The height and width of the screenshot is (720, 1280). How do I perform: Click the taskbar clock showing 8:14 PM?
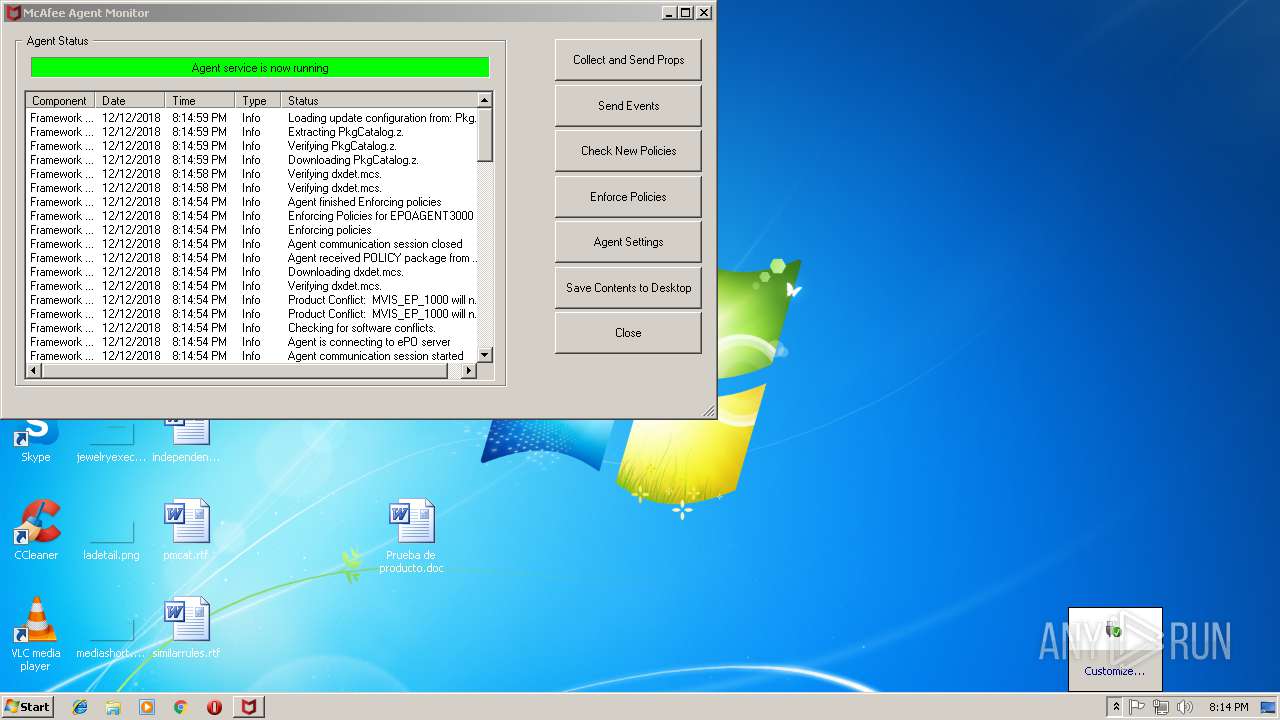tap(1228, 707)
